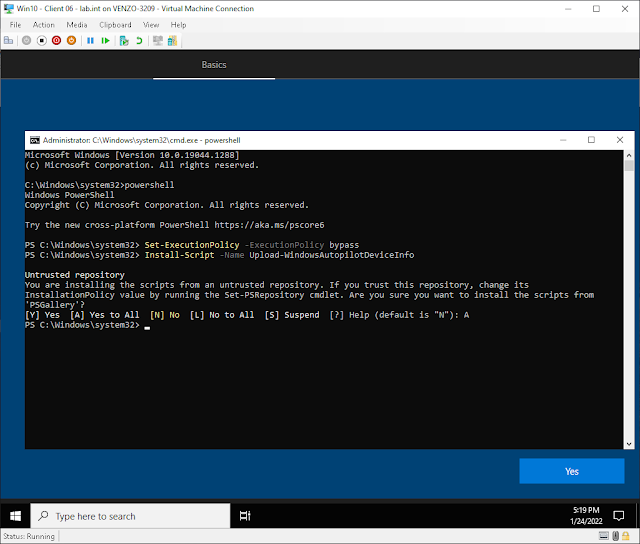640x544 pixels.
Task: Click 'Untrusted repository' heading in console
Action: (x=75, y=275)
